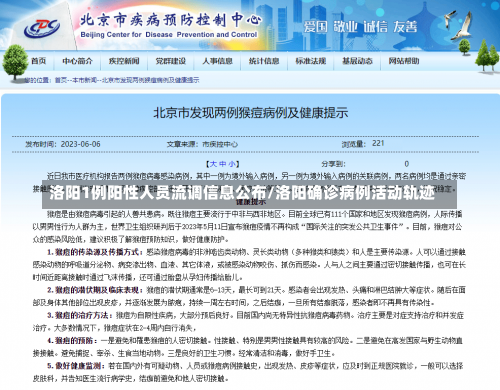Open the 标准法规 navigation item

tap(311, 61)
